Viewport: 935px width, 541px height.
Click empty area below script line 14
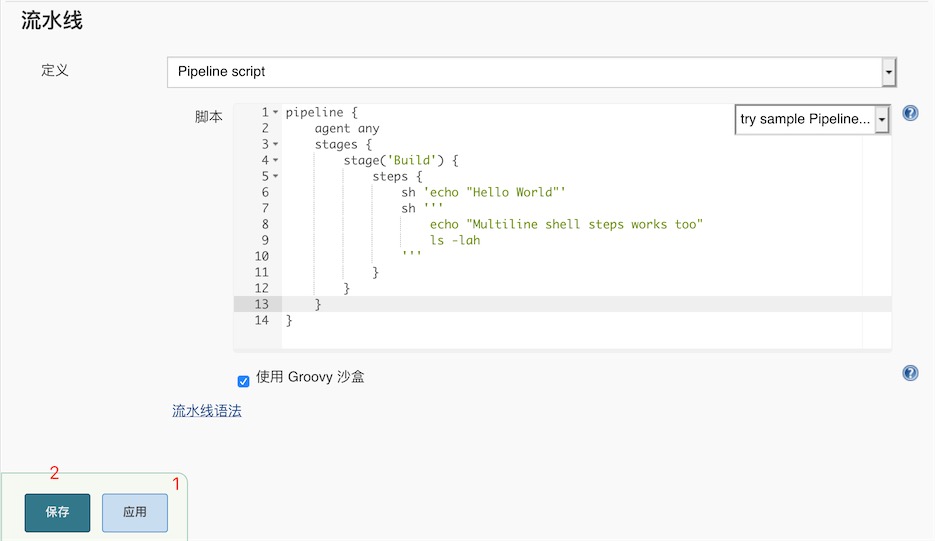pos(571,338)
